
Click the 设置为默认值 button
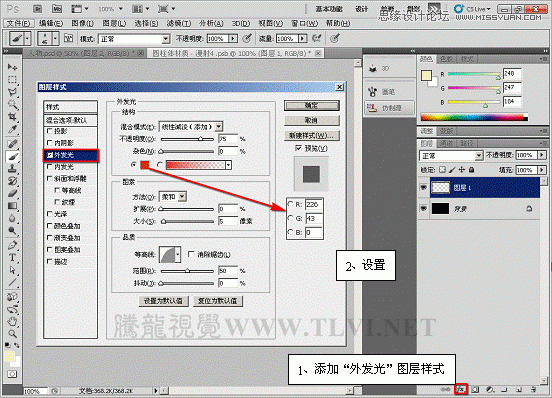[x=163, y=301]
